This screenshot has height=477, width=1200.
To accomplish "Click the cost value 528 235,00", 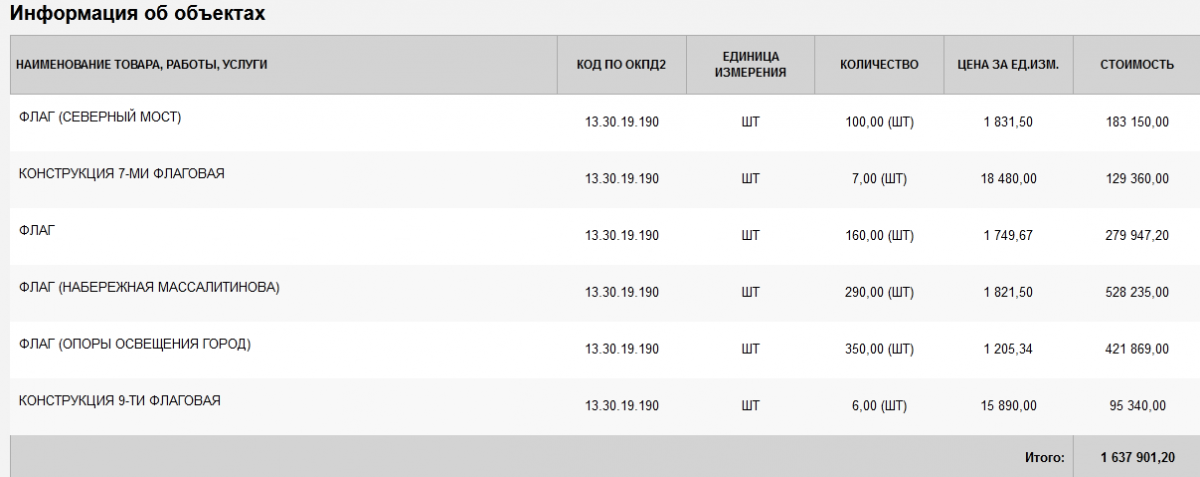I will point(1135,292).
